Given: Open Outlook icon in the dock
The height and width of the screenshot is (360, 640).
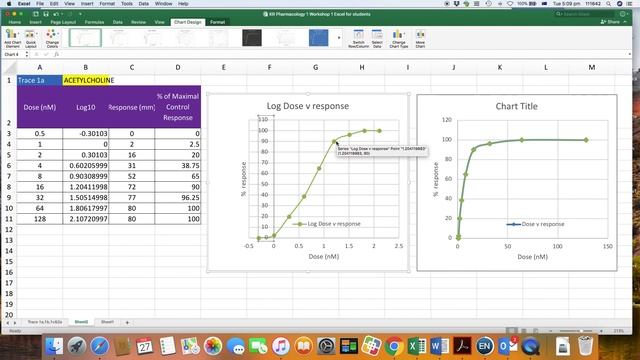Looking at the screenshot, I should 507,346.
